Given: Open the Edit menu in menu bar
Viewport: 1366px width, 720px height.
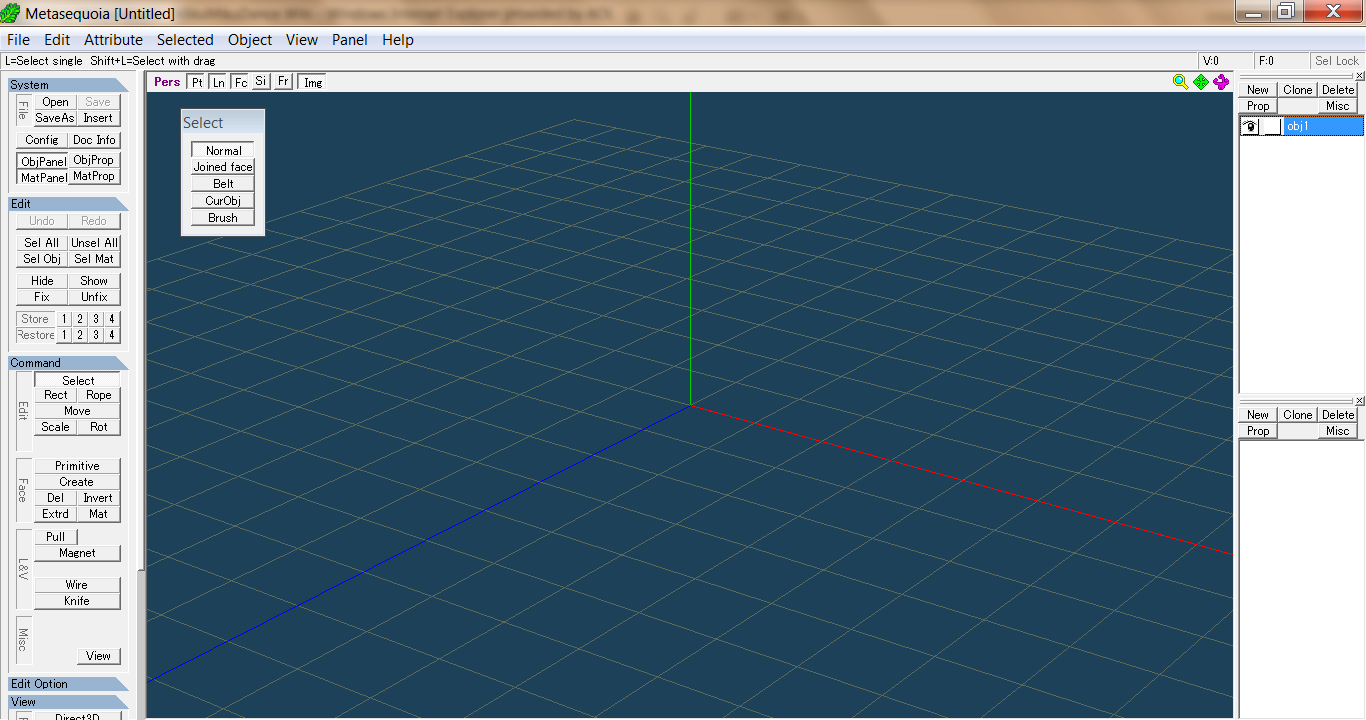Looking at the screenshot, I should tap(57, 40).
